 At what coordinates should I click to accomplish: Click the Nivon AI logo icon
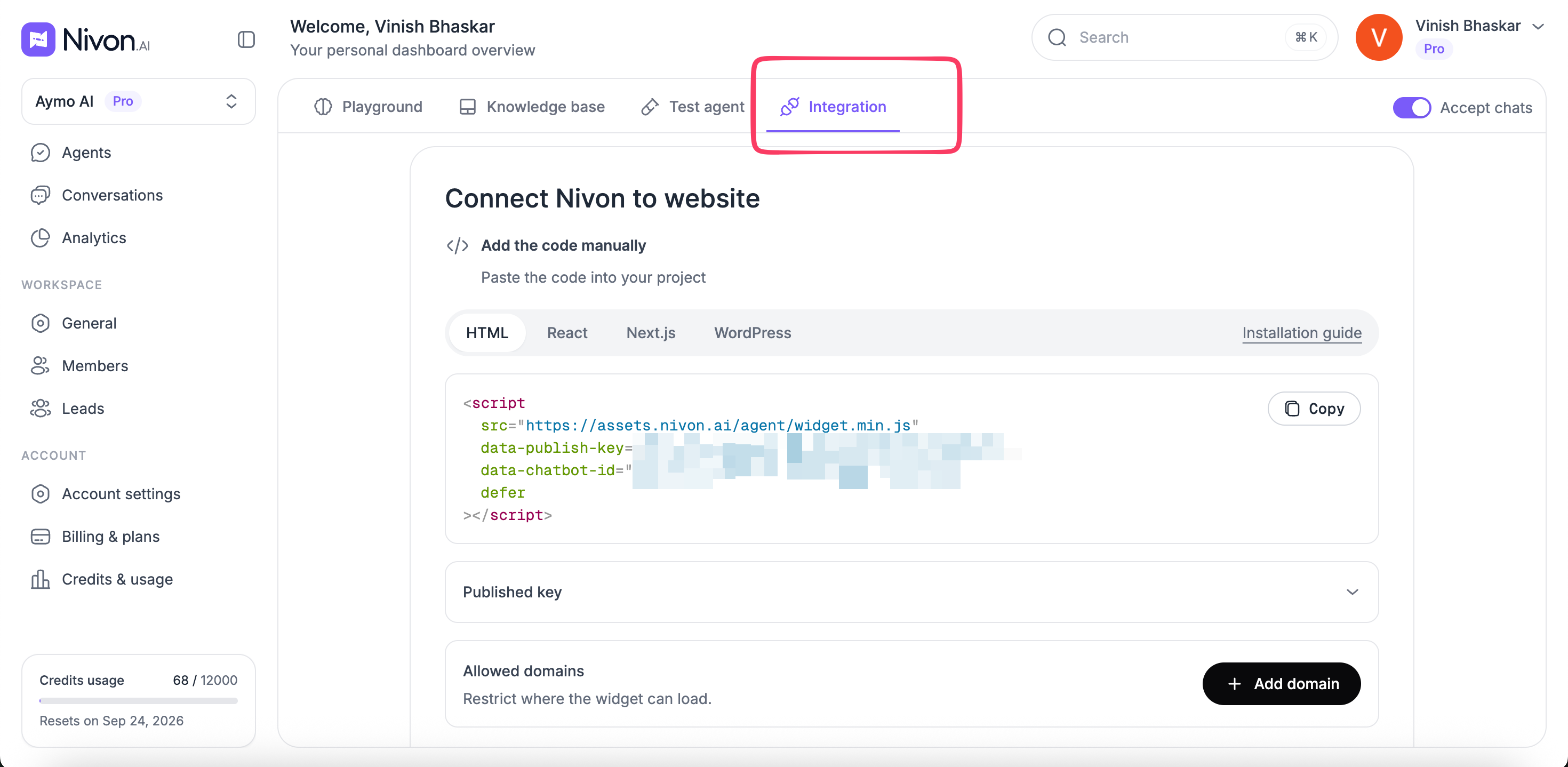(38, 39)
